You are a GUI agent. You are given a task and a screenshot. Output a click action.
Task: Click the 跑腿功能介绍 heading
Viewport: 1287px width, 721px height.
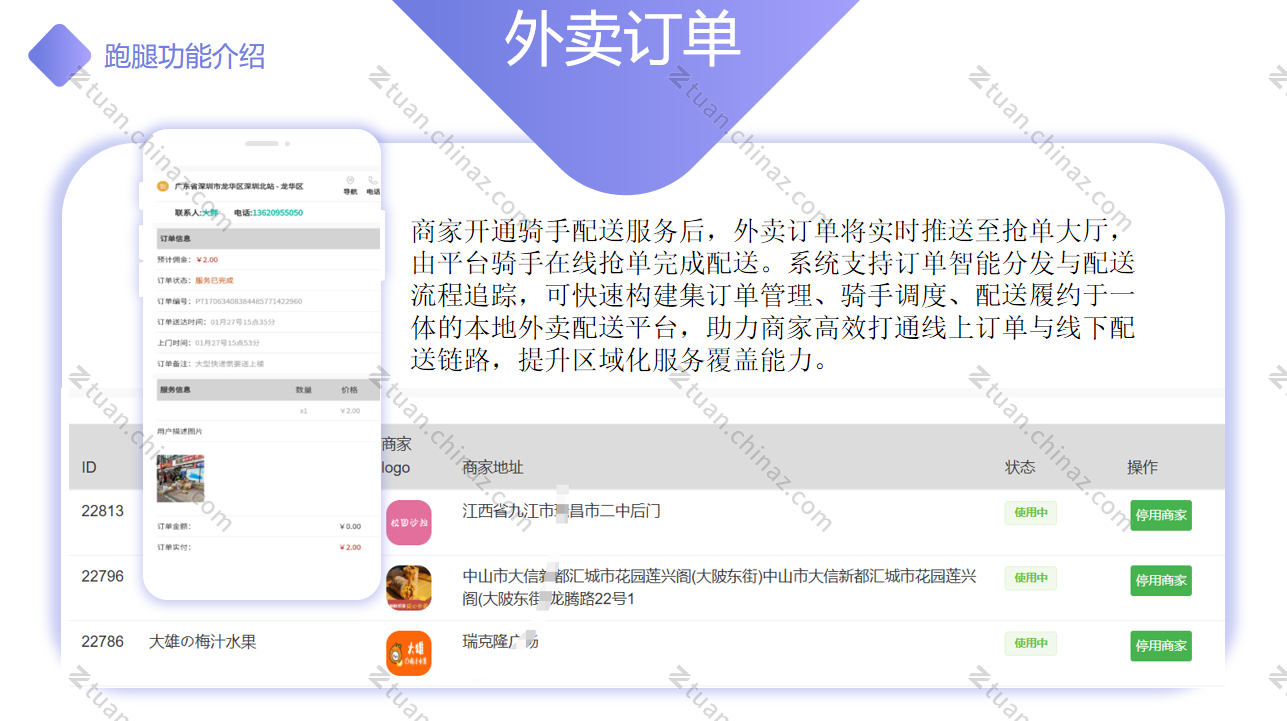(185, 56)
